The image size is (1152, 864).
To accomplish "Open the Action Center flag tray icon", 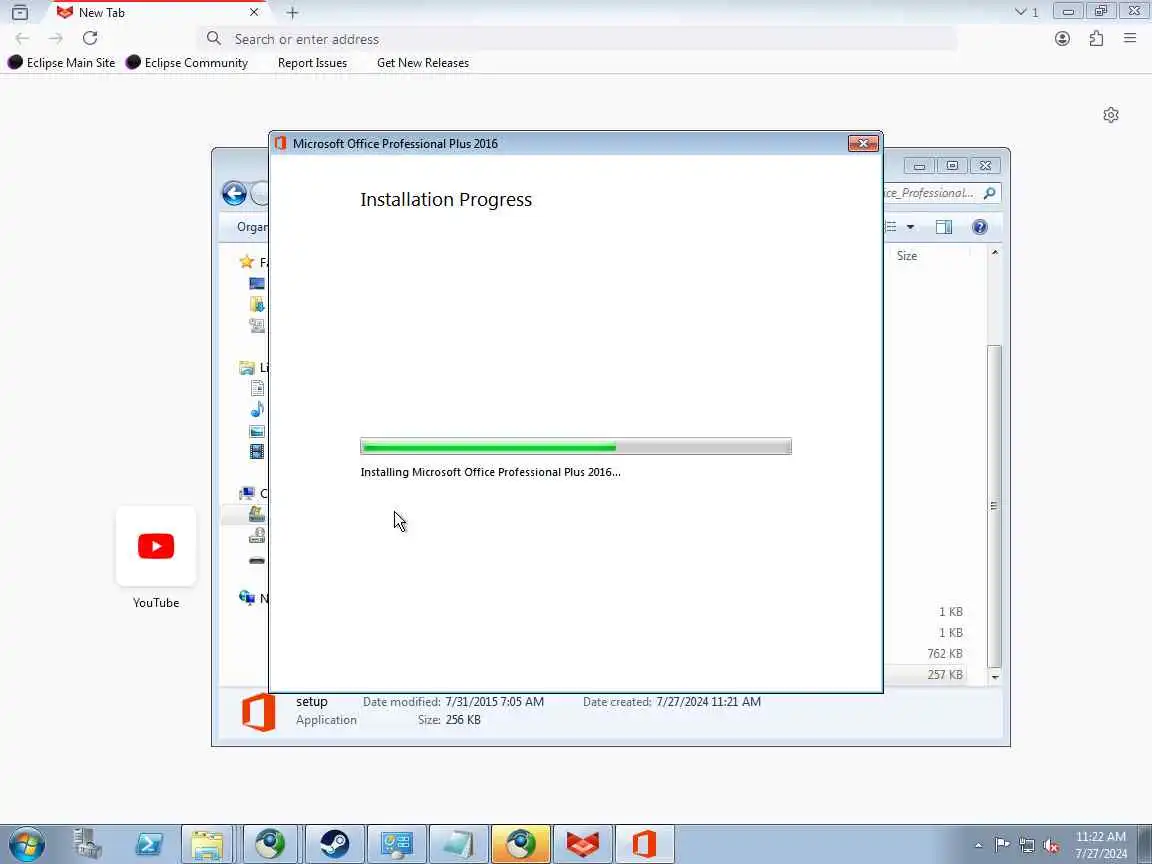I will 1002,845.
